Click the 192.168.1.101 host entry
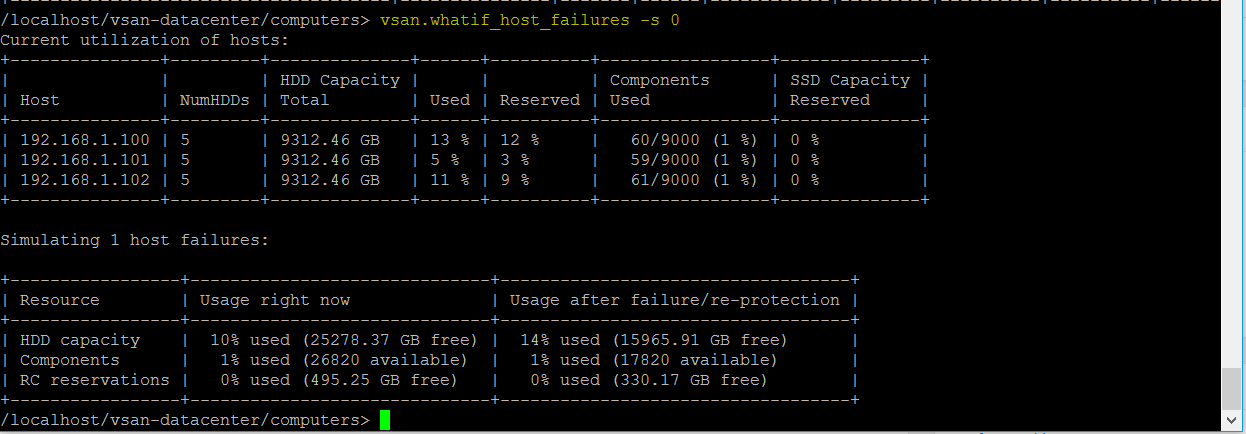Viewport: 1246px width, 434px height. point(85,160)
